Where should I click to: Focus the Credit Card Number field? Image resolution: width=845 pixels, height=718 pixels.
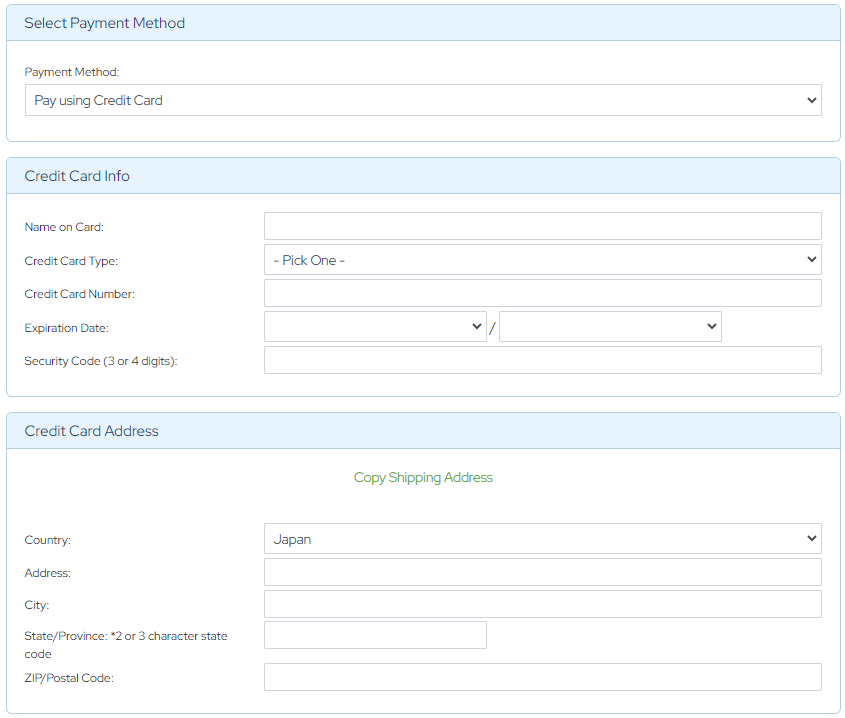click(542, 293)
